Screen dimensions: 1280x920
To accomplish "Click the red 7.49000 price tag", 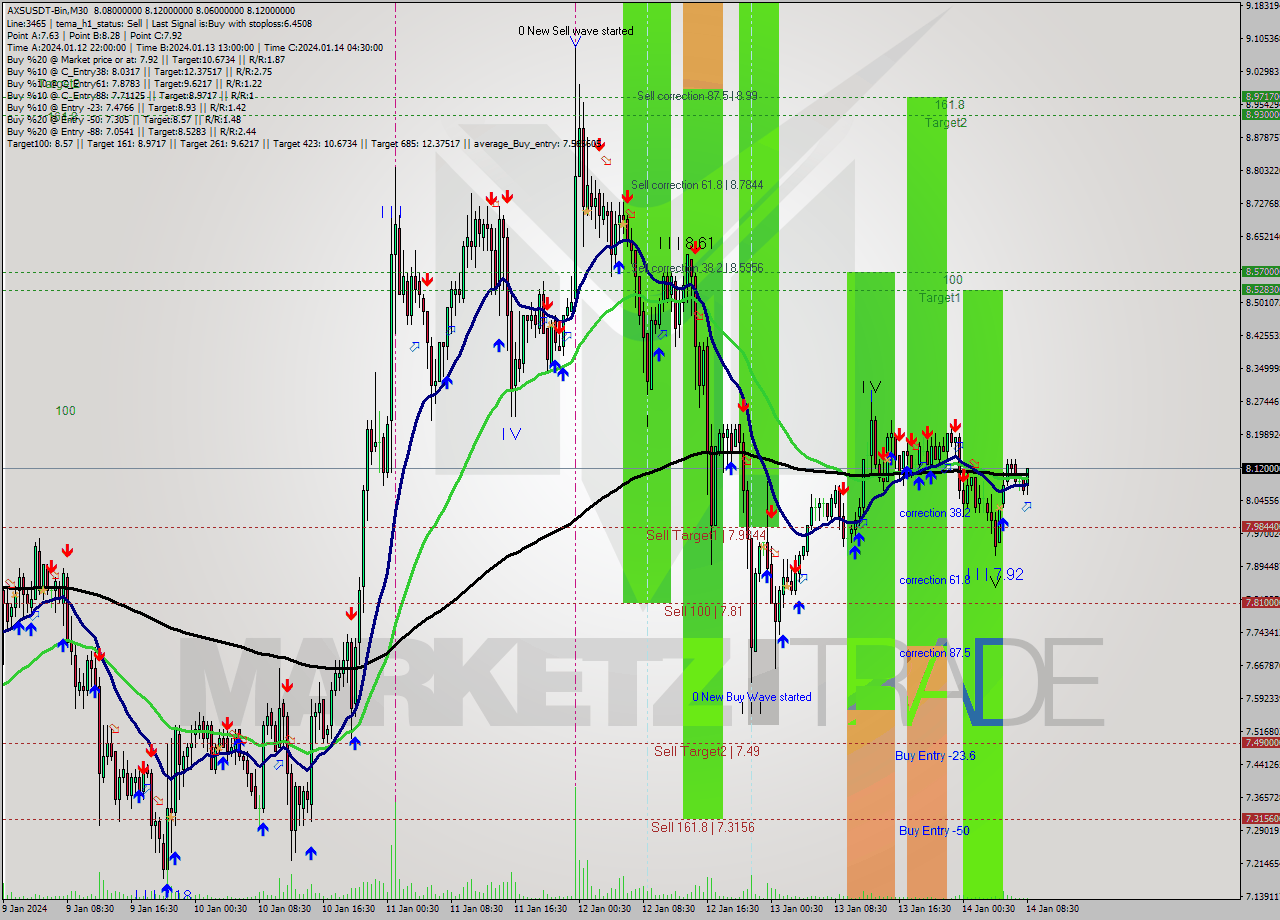I will (x=1260, y=742).
